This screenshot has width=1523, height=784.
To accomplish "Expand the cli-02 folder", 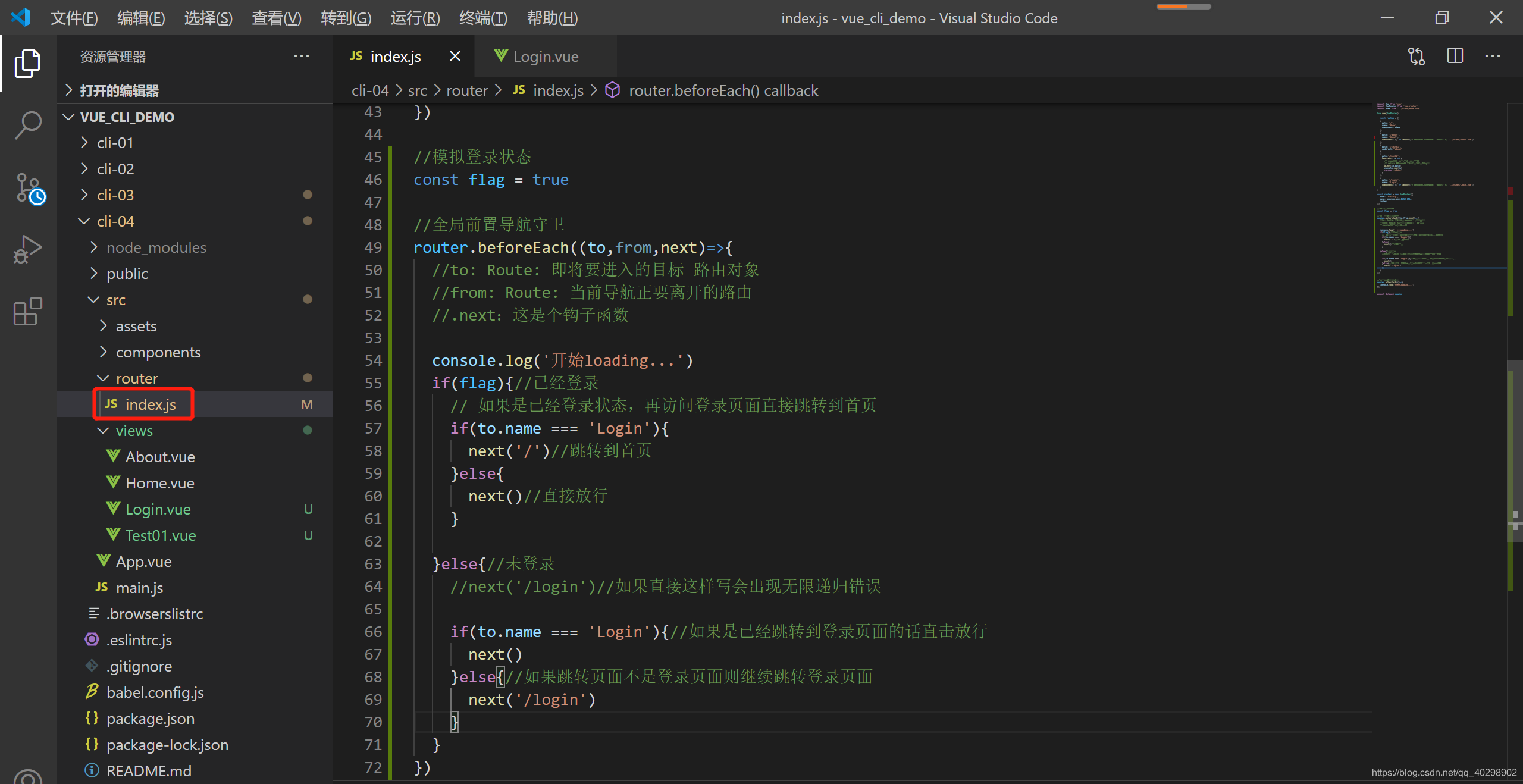I will pos(84,169).
